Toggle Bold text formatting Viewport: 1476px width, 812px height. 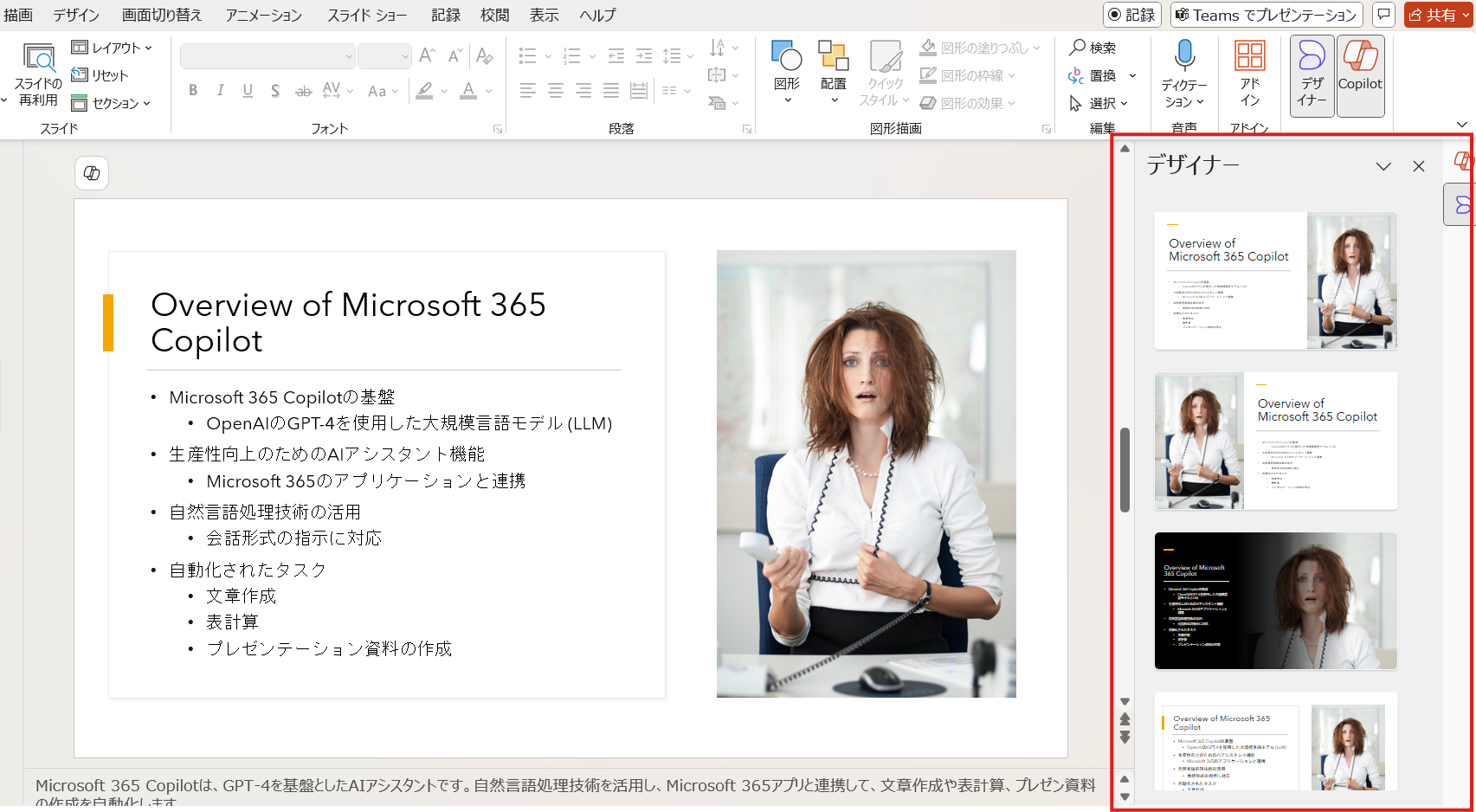pos(193,90)
